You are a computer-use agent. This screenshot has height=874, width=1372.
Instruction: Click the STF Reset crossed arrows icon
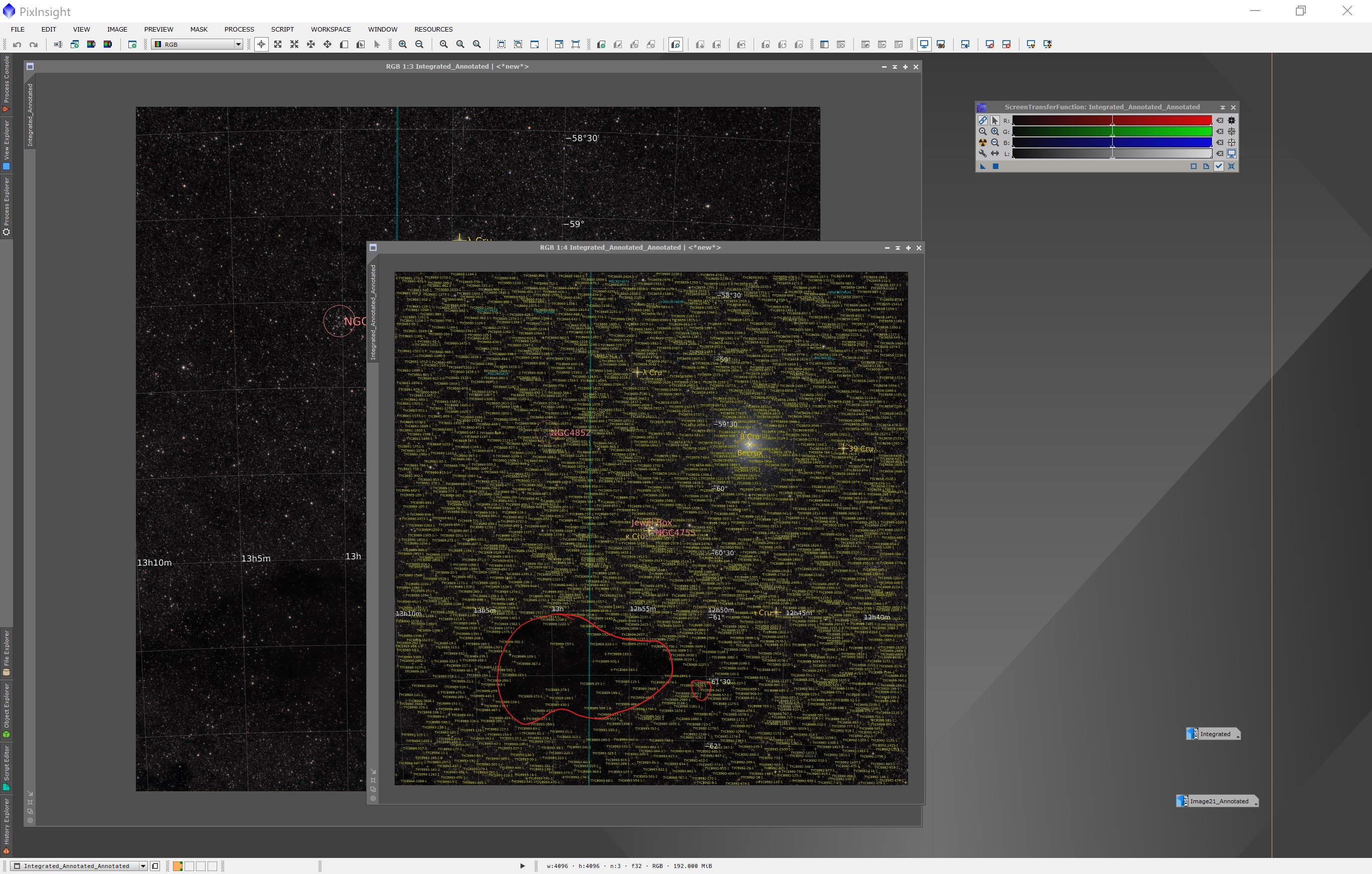[x=1232, y=166]
